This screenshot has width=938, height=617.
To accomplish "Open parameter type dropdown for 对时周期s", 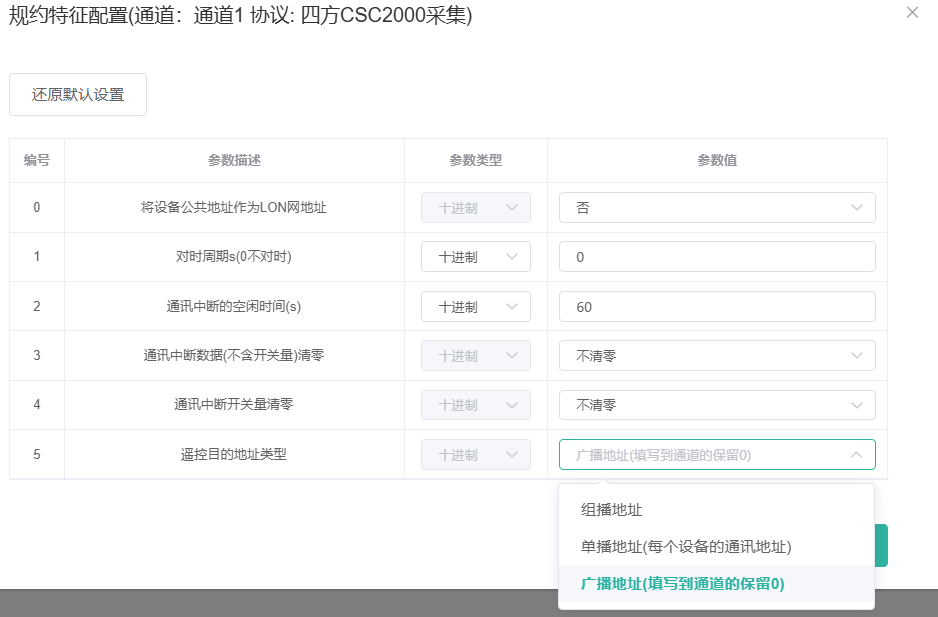I will (x=475, y=257).
